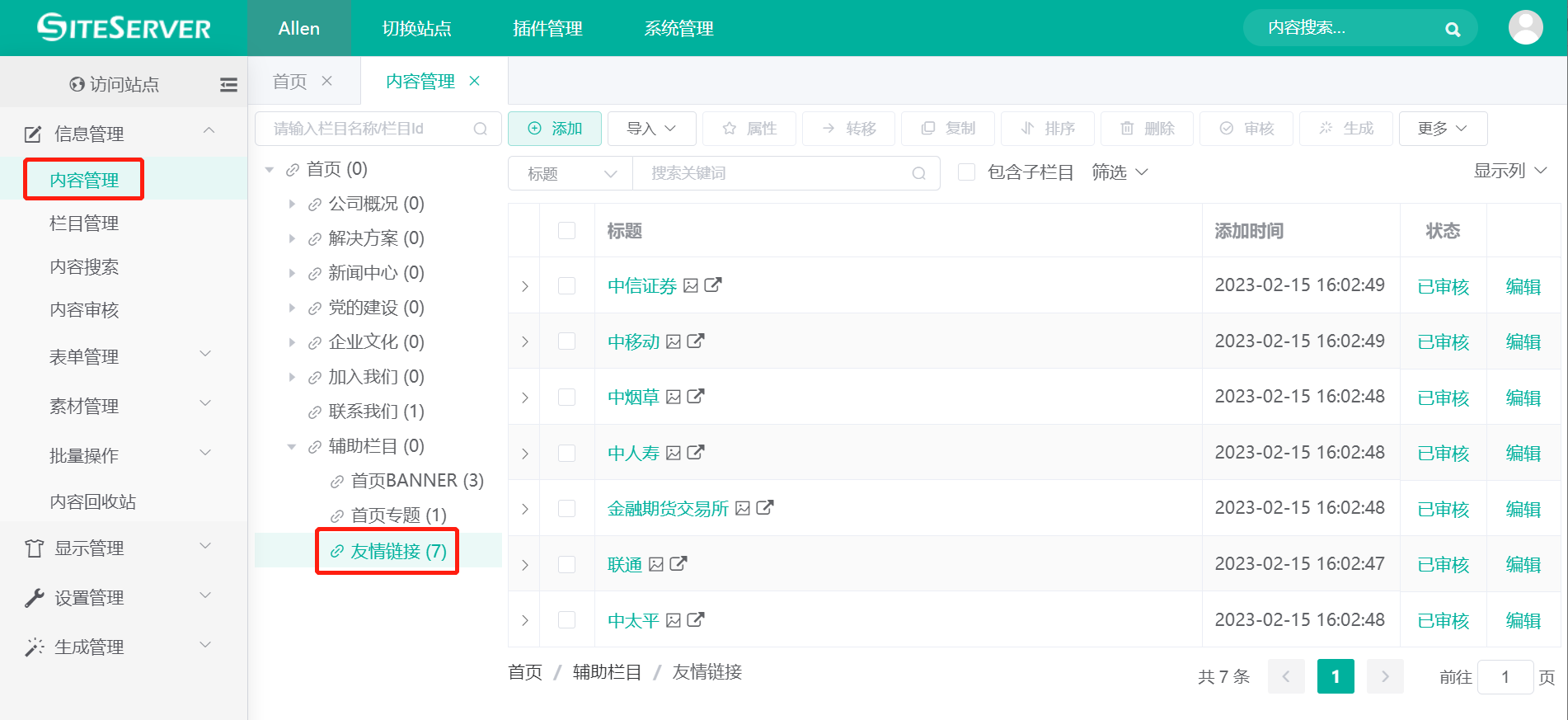Click 访问站点 link
1568x720 pixels.
pyautogui.click(x=114, y=84)
